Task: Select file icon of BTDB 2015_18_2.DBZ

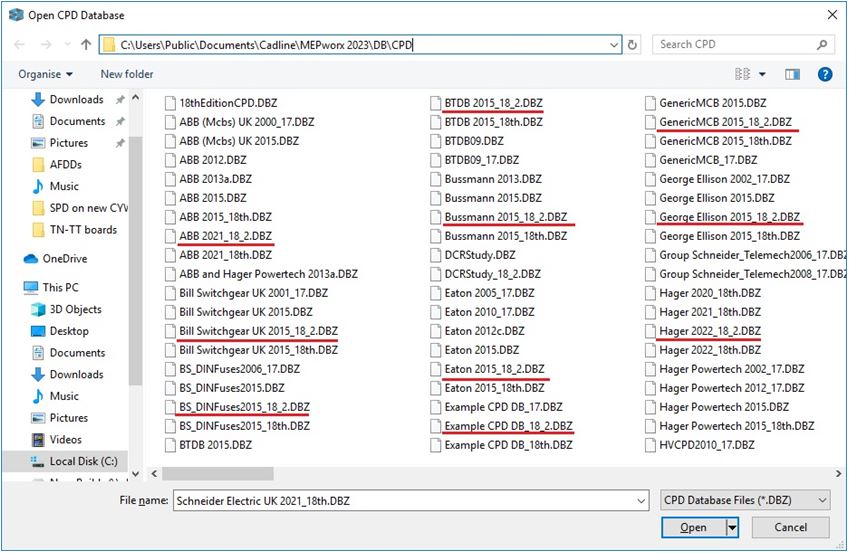Action: [435, 103]
